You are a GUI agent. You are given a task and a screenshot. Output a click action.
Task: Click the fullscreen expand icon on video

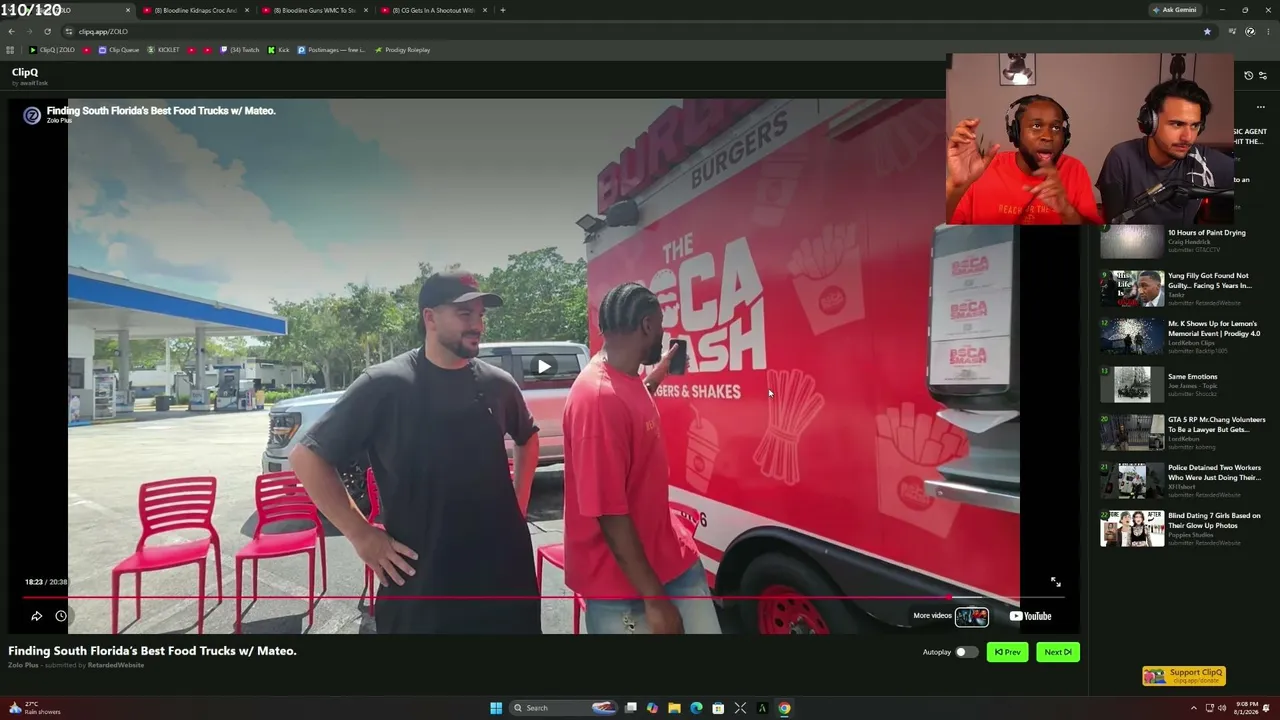(1055, 582)
